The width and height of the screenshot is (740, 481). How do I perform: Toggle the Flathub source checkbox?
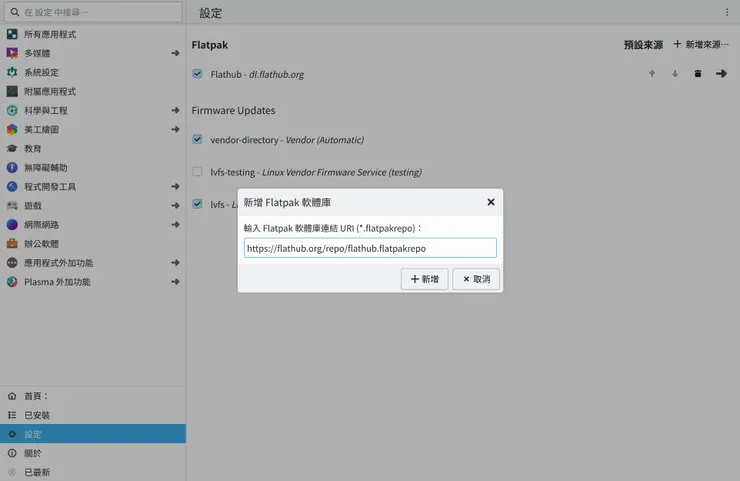pyautogui.click(x=197, y=74)
